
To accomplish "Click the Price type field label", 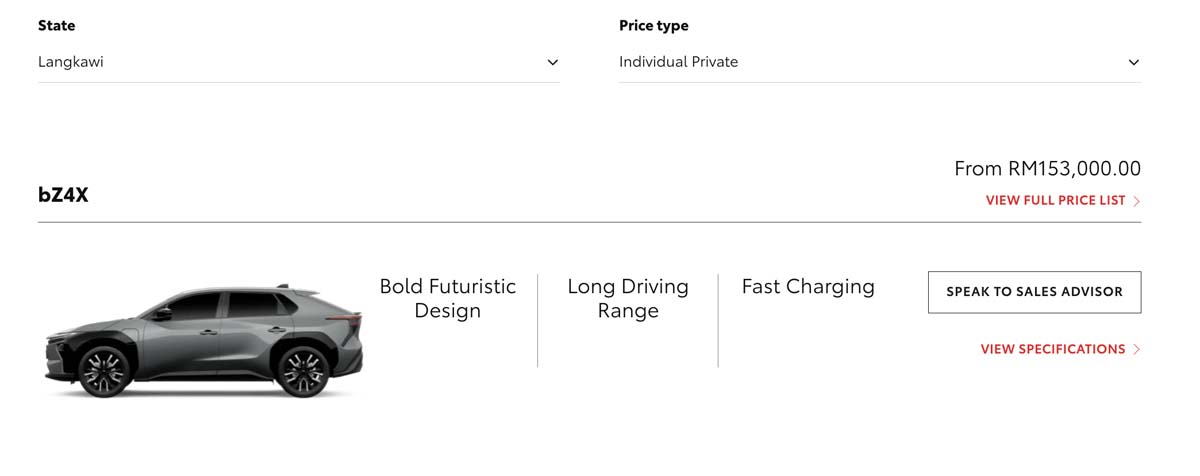I will 654,25.
